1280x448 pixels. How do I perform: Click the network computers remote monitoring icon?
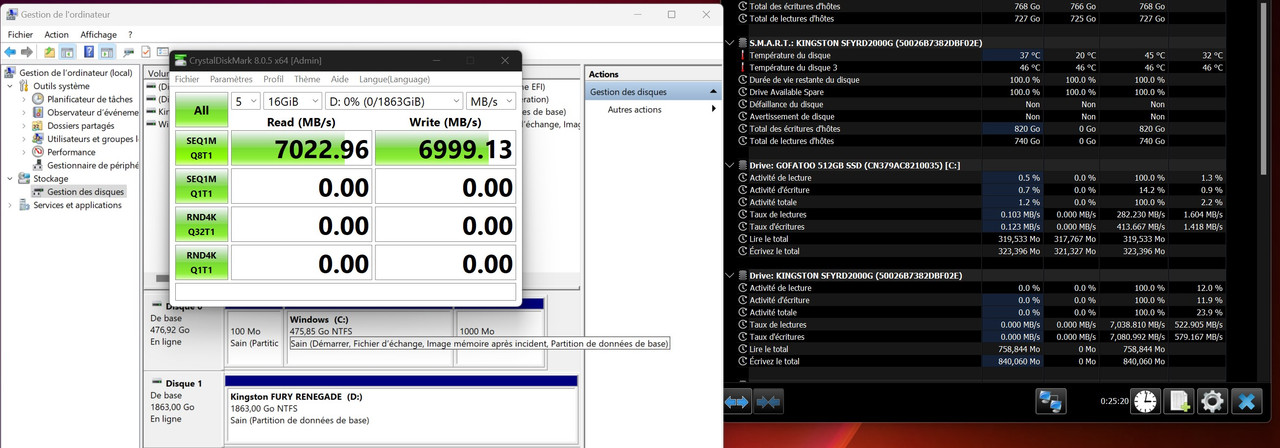pos(1050,402)
